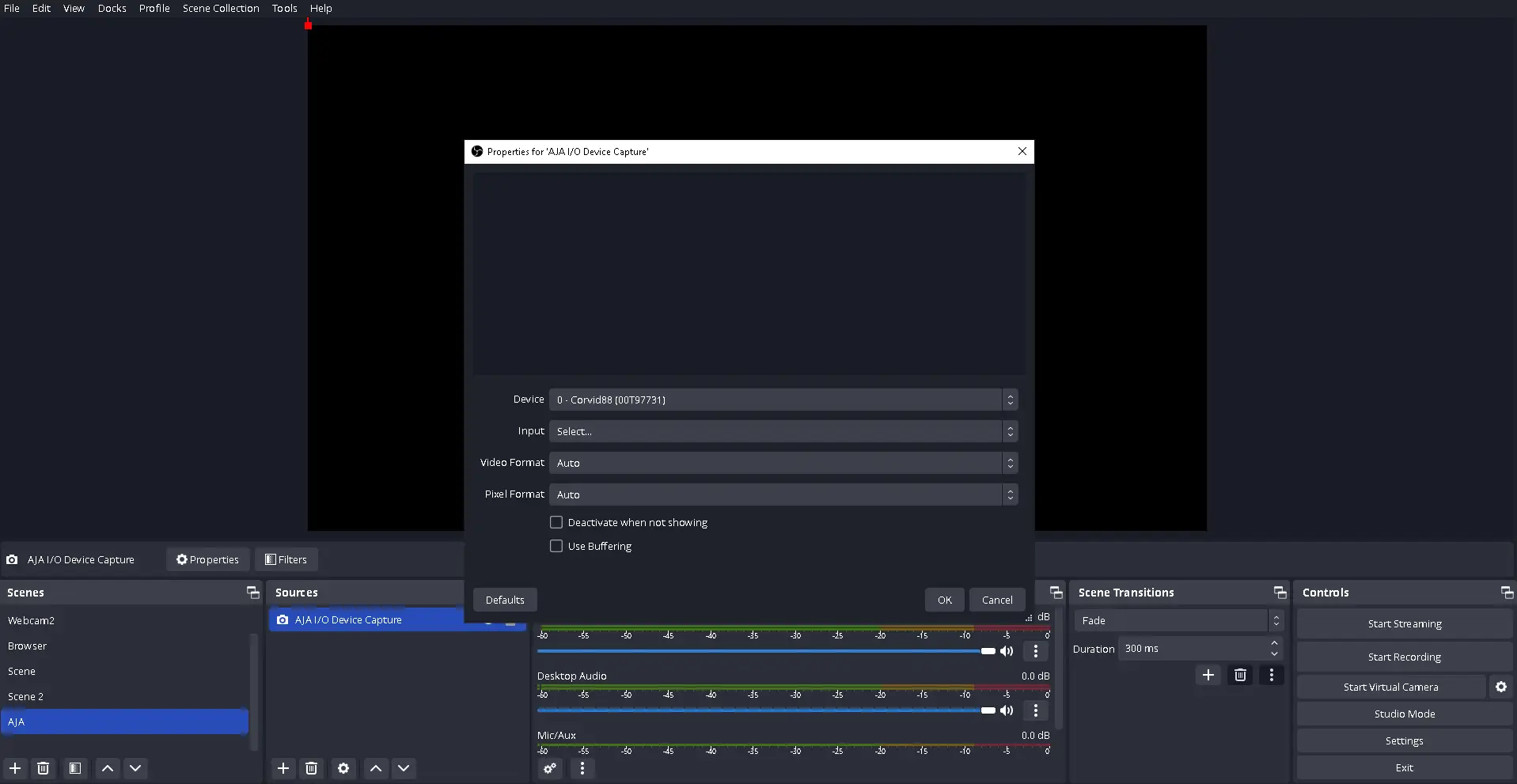This screenshot has height=784, width=1517.
Task: Mute Desktop Audio speaker icon
Action: [1007, 710]
